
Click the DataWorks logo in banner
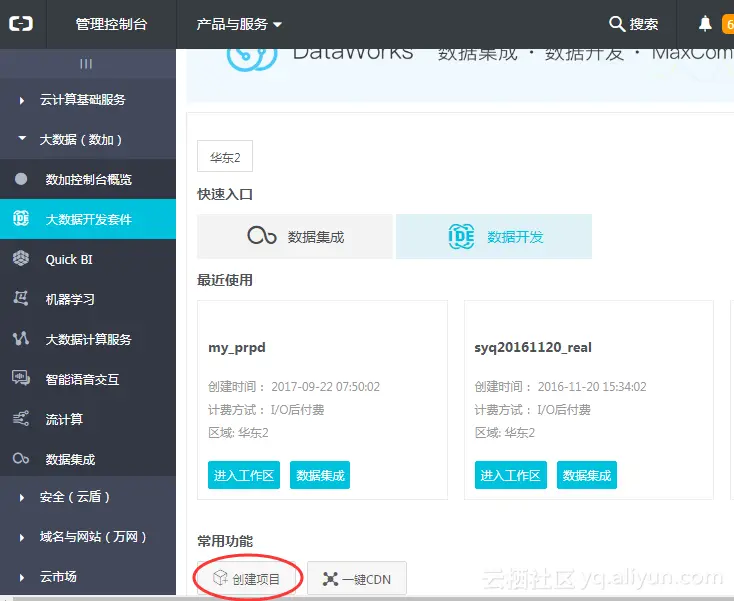point(252,59)
